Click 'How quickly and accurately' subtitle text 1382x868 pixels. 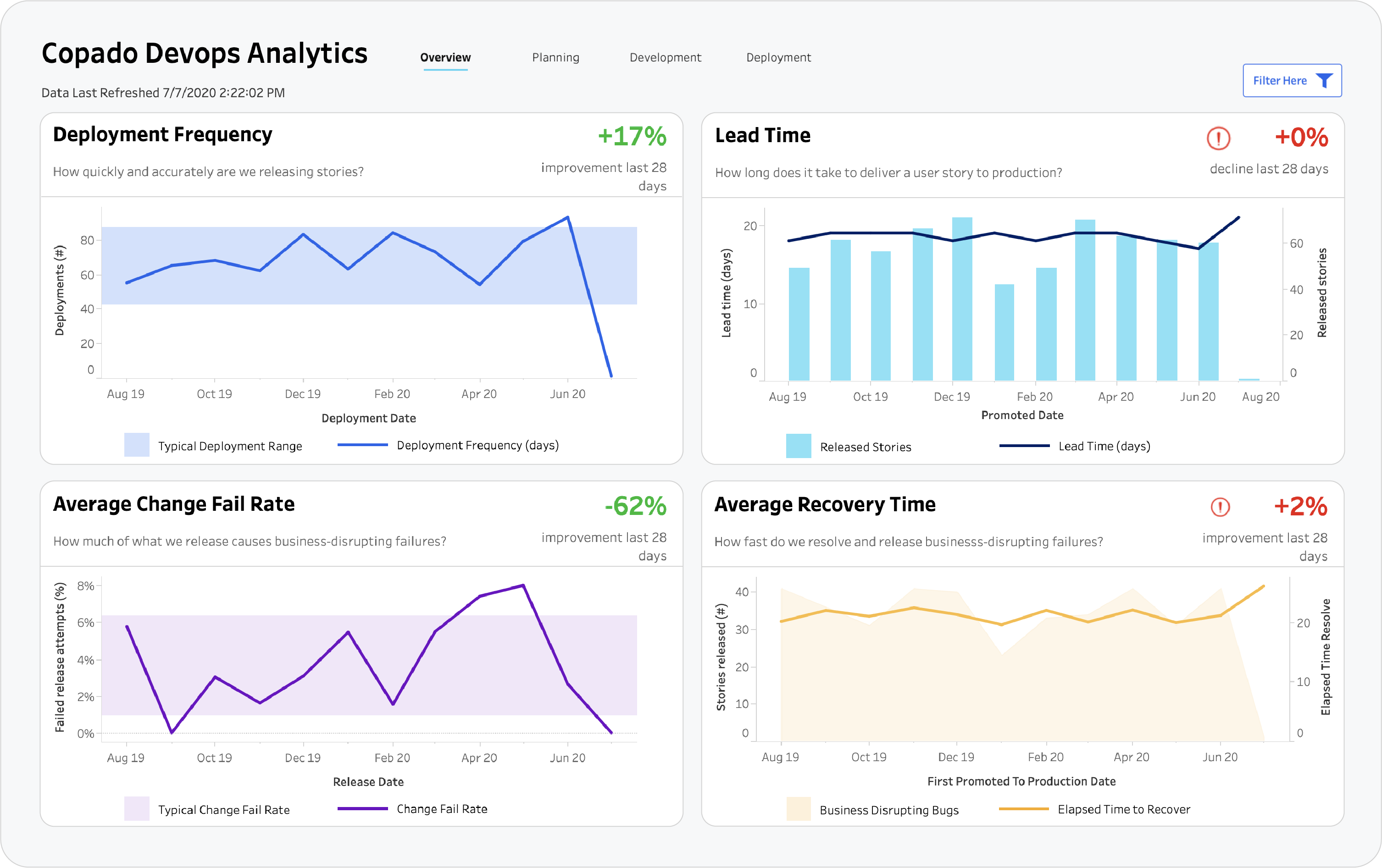[208, 171]
